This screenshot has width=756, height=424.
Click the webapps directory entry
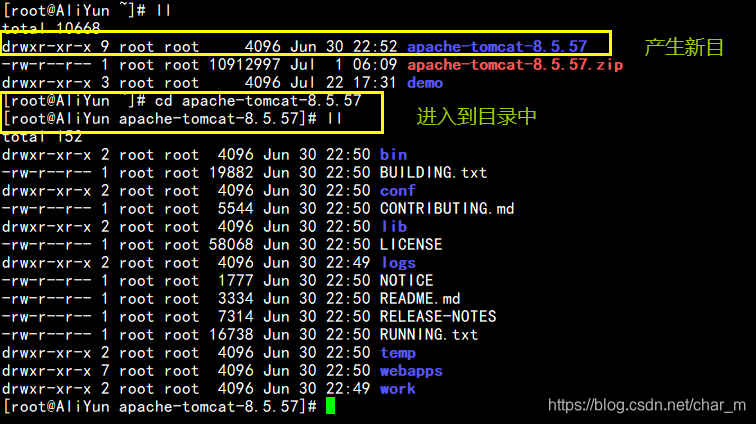[x=411, y=371]
